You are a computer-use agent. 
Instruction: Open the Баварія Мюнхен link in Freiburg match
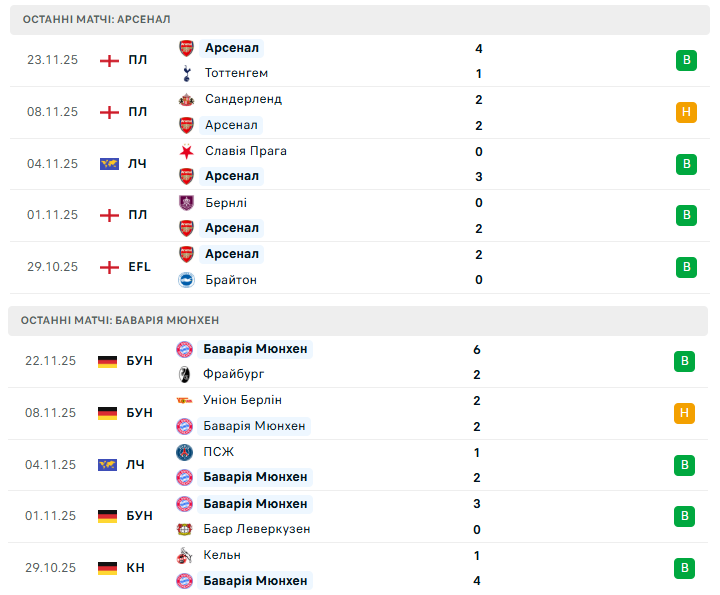(255, 349)
